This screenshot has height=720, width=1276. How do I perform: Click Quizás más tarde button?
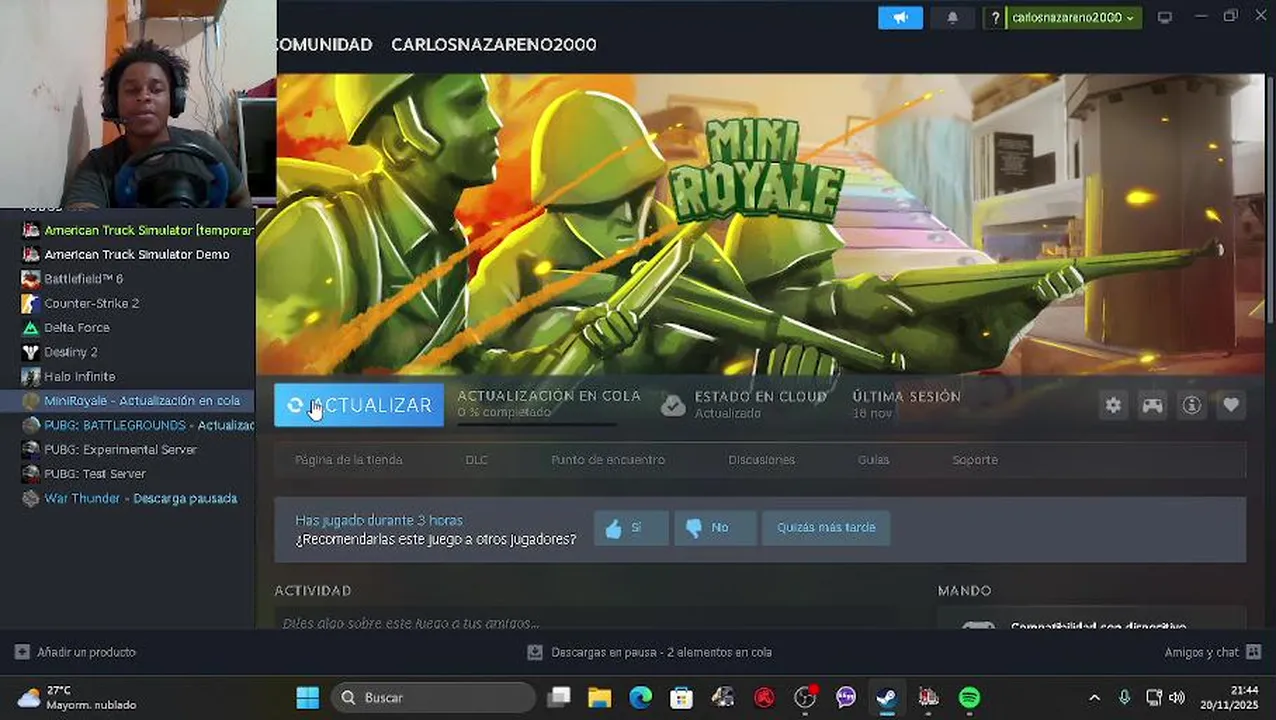(x=826, y=528)
